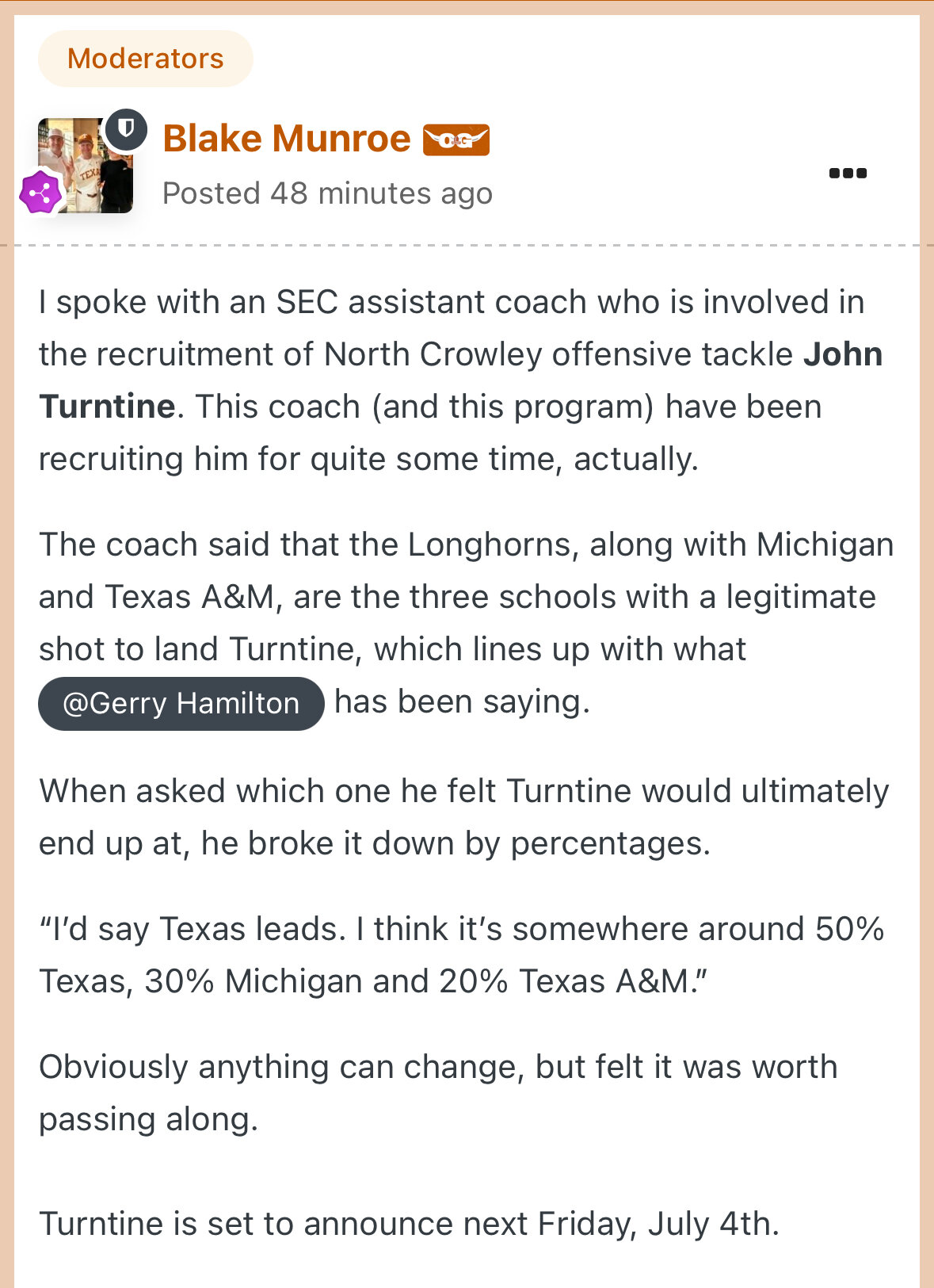Click the paragraph mentioning Longhorns and Michigan
This screenshot has width=934, height=1288.
tap(467, 623)
